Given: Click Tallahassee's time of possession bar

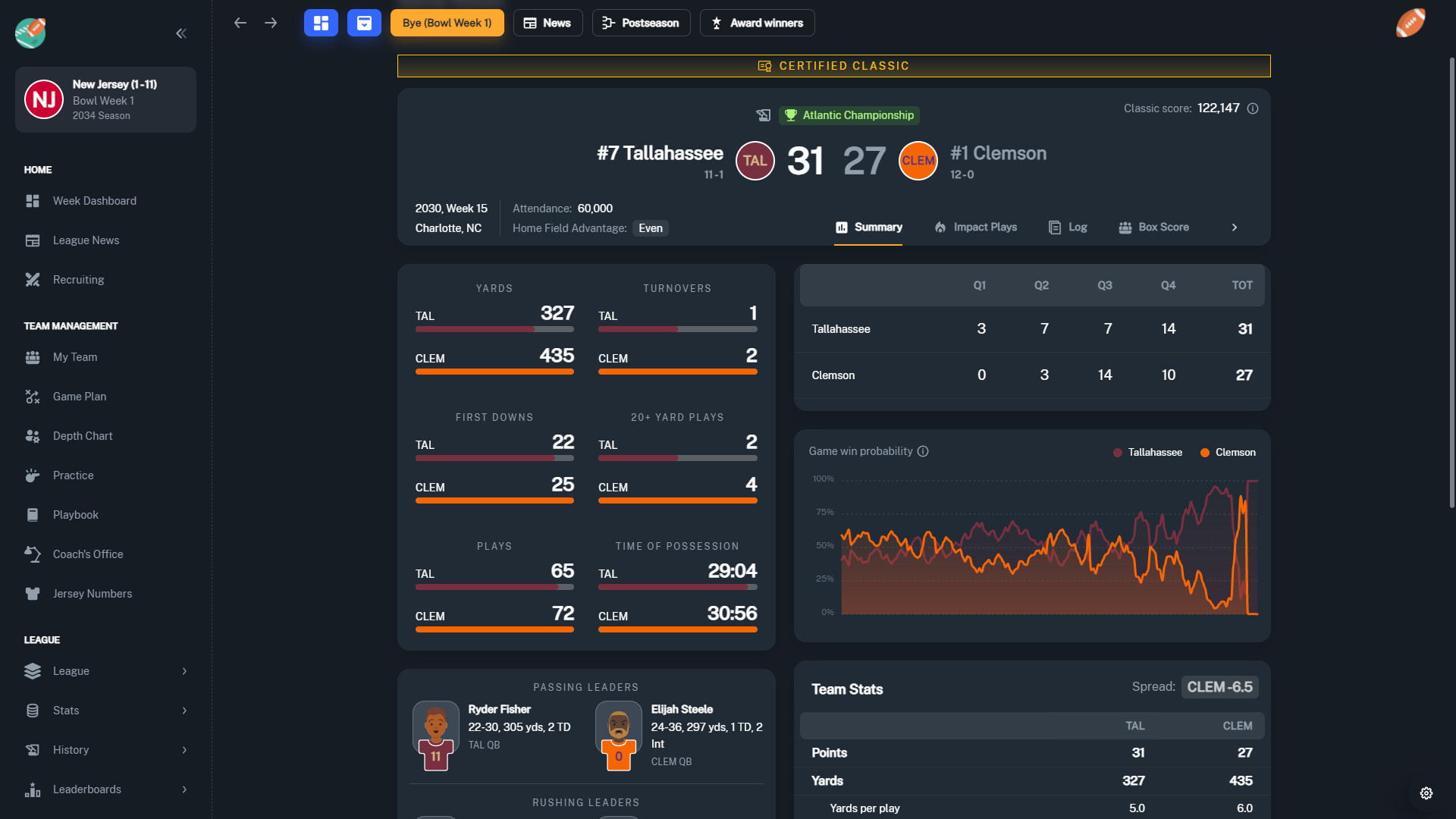Looking at the screenshot, I should (677, 586).
